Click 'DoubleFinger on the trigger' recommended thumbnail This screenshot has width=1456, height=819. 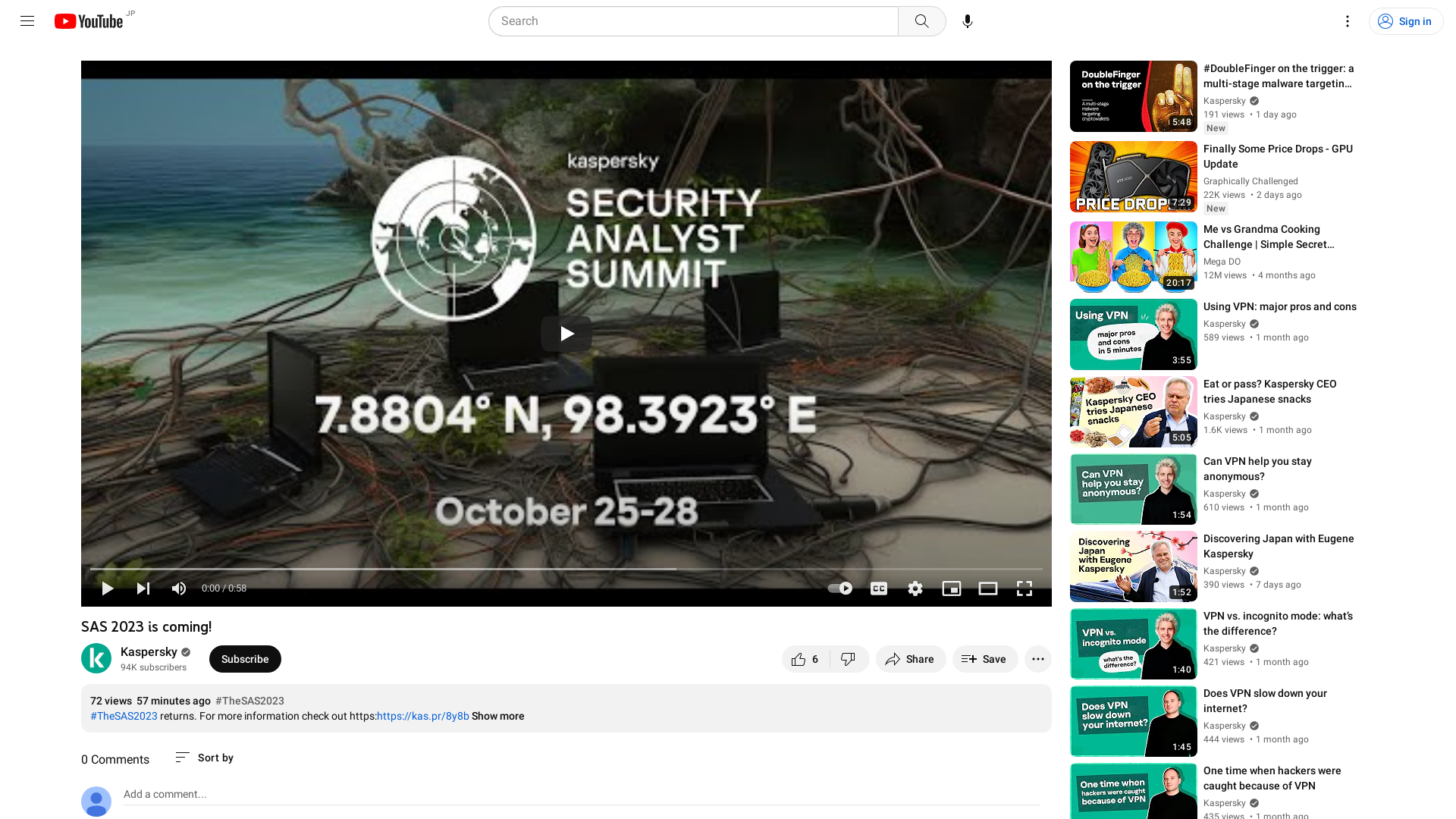1133,96
